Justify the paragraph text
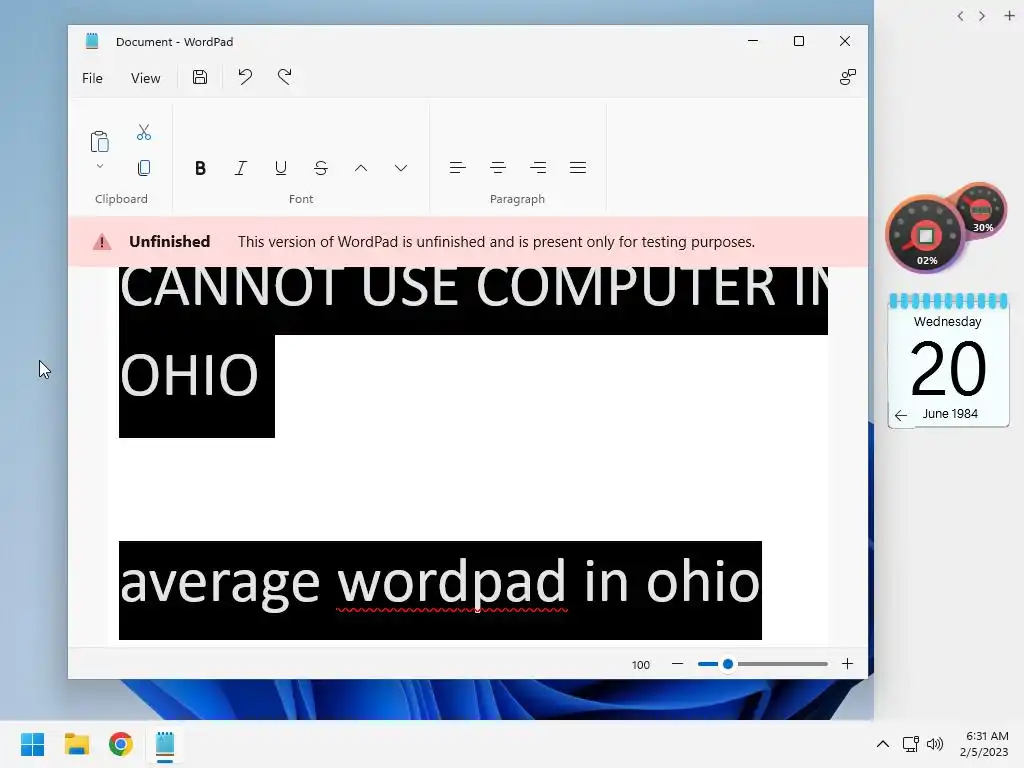Screen dimensions: 1024x768 click(x=578, y=168)
